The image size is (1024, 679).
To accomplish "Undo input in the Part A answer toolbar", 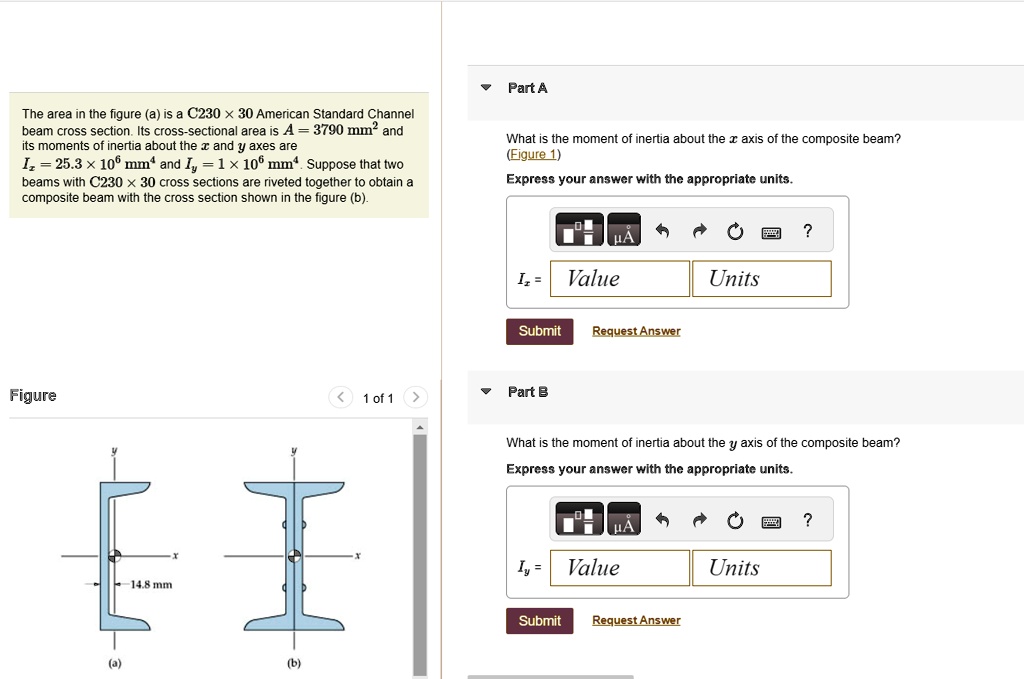I will (661, 229).
